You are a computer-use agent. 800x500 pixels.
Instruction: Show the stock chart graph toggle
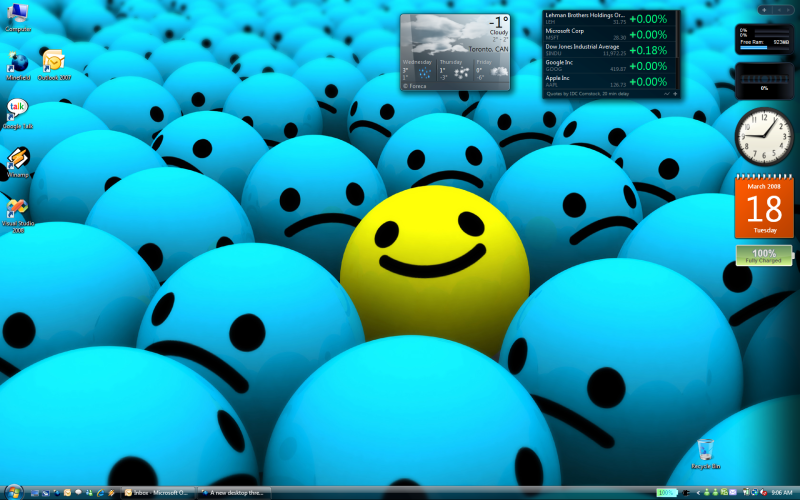pyautogui.click(x=666, y=94)
